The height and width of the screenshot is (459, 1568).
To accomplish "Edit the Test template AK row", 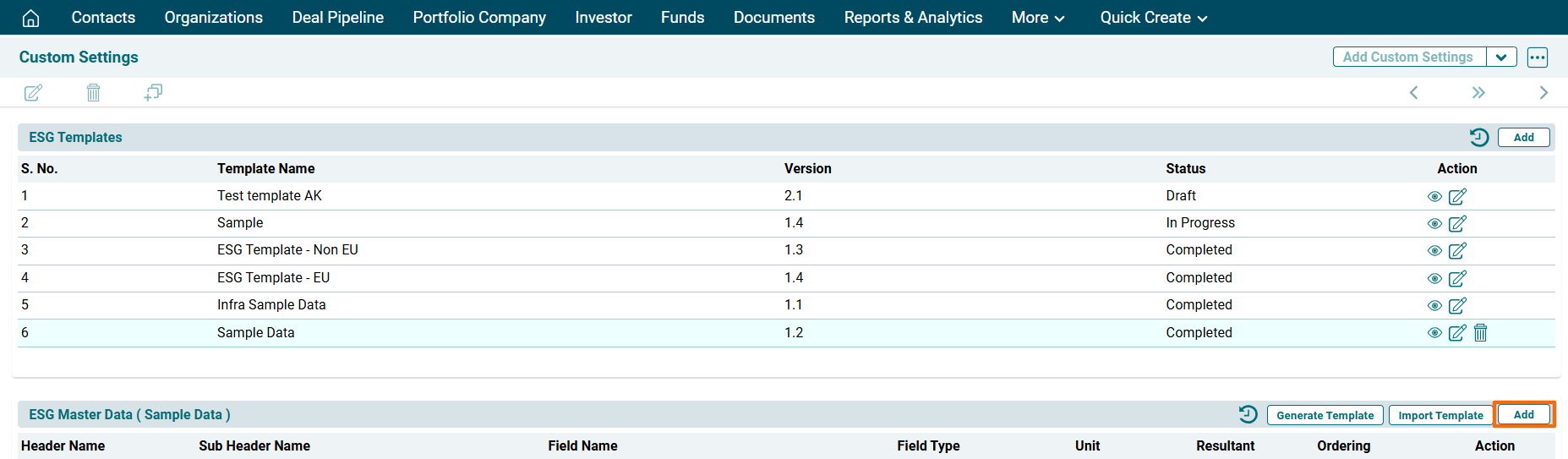I will [1457, 197].
